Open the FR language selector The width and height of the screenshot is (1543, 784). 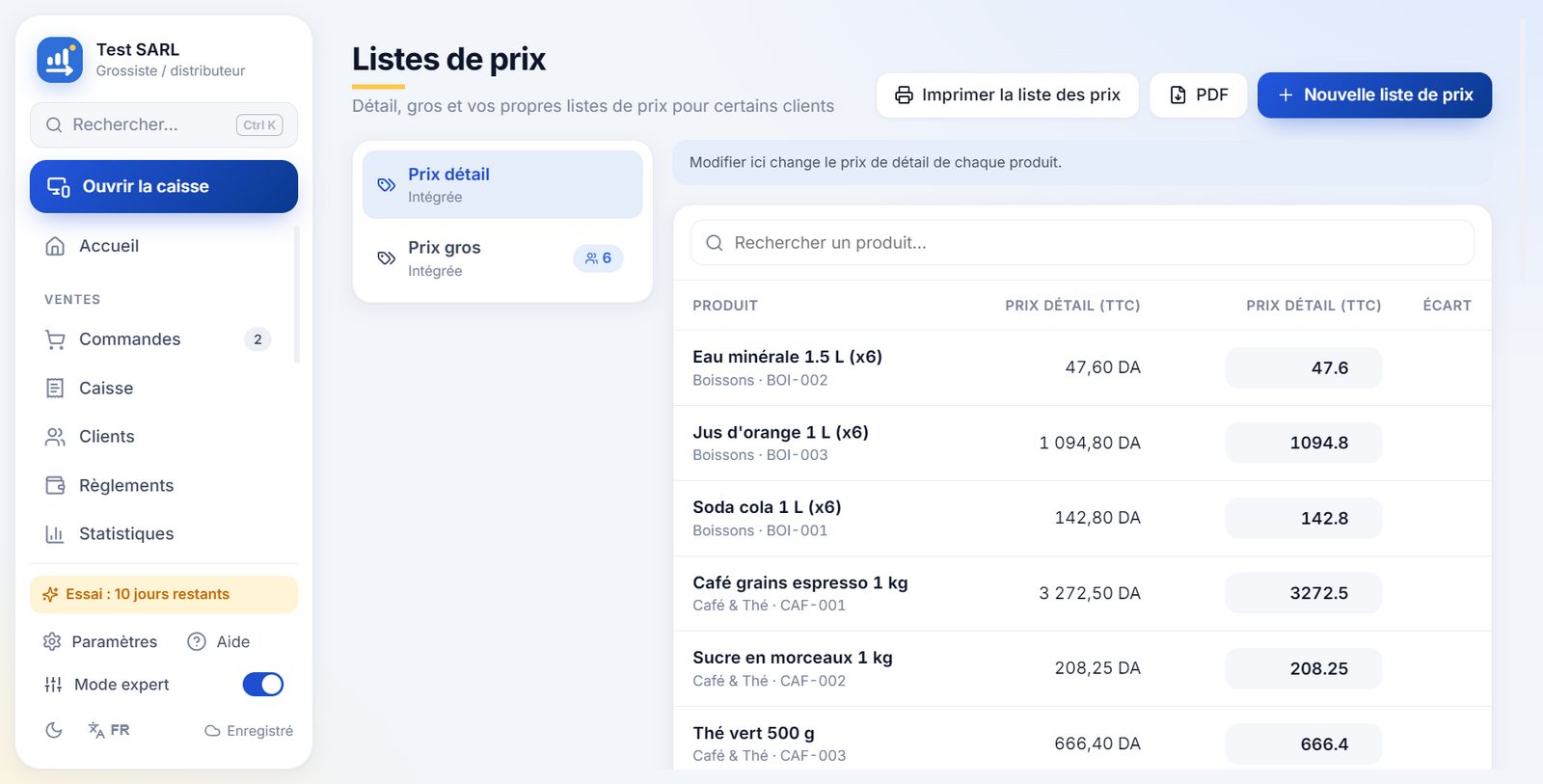point(108,730)
